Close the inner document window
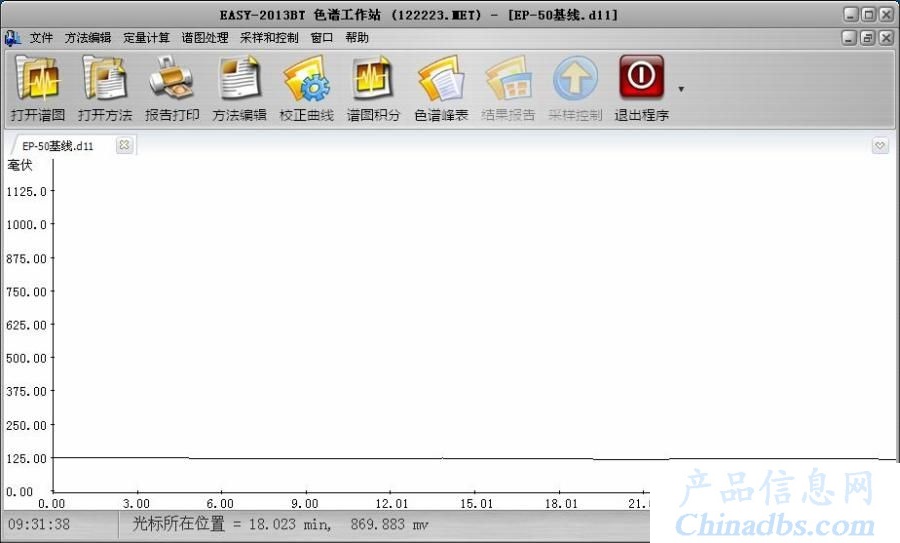Image resolution: width=900 pixels, height=543 pixels. point(886,38)
